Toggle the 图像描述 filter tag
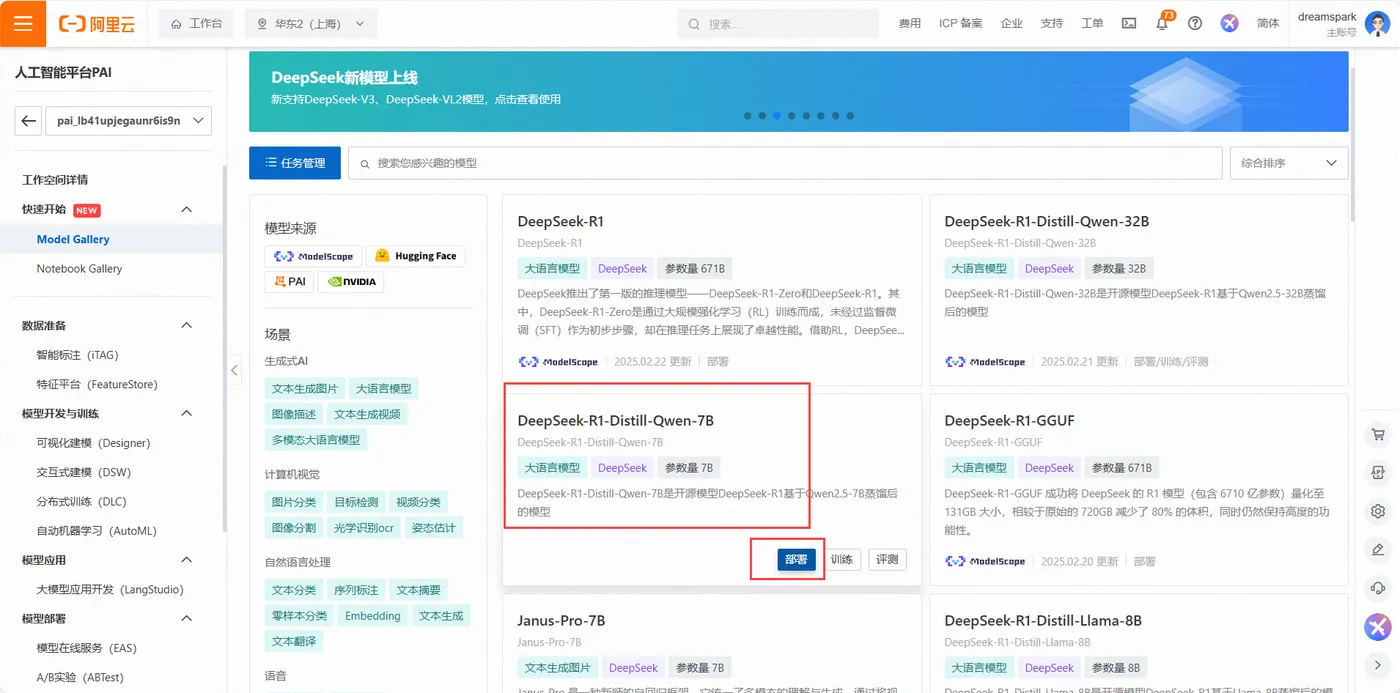Image resolution: width=1400 pixels, height=693 pixels. coord(294,414)
